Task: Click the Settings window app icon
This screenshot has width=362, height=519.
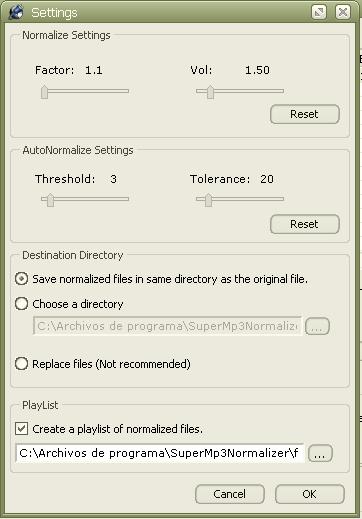Action: (15, 12)
